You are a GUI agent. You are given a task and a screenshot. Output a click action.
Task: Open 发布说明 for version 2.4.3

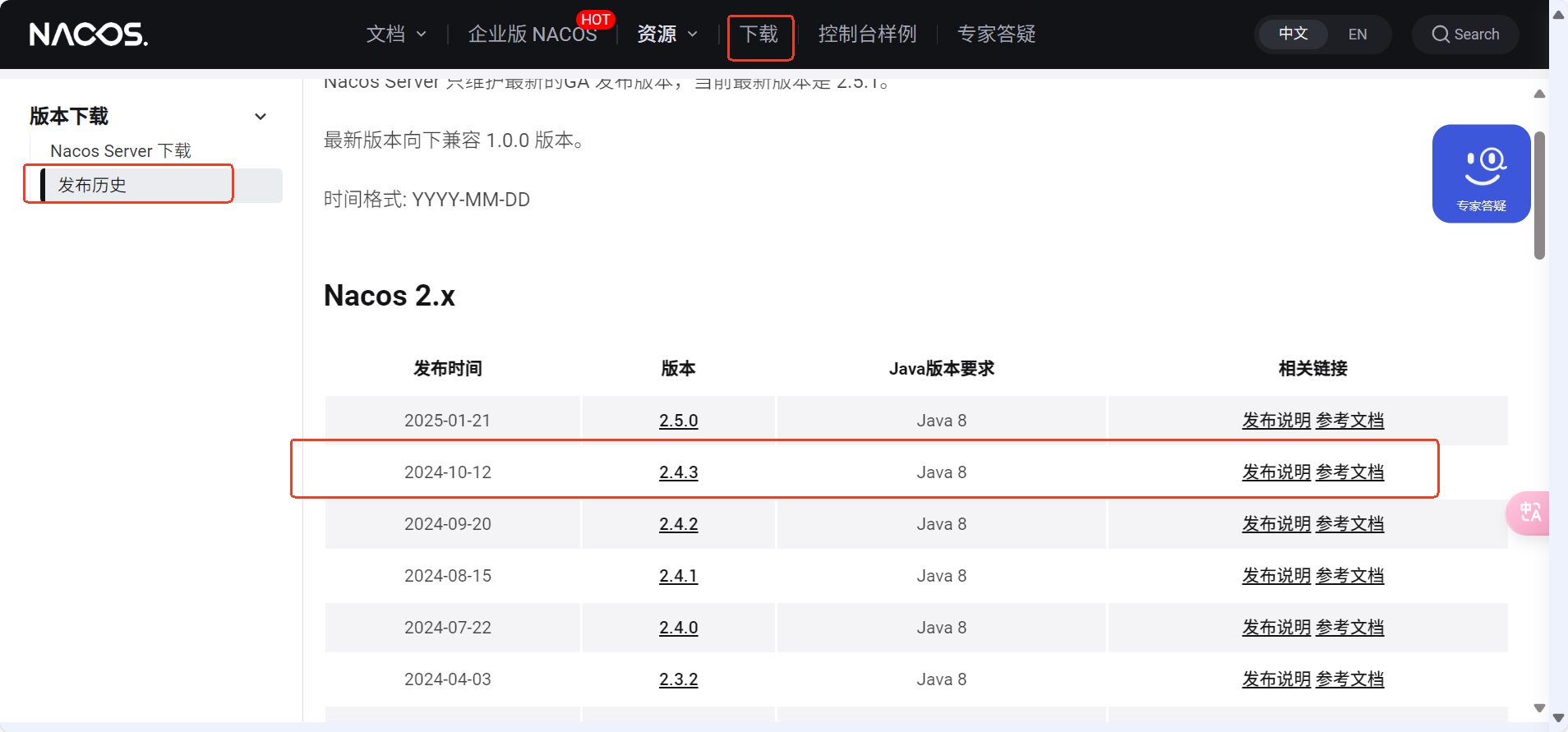pos(1276,472)
